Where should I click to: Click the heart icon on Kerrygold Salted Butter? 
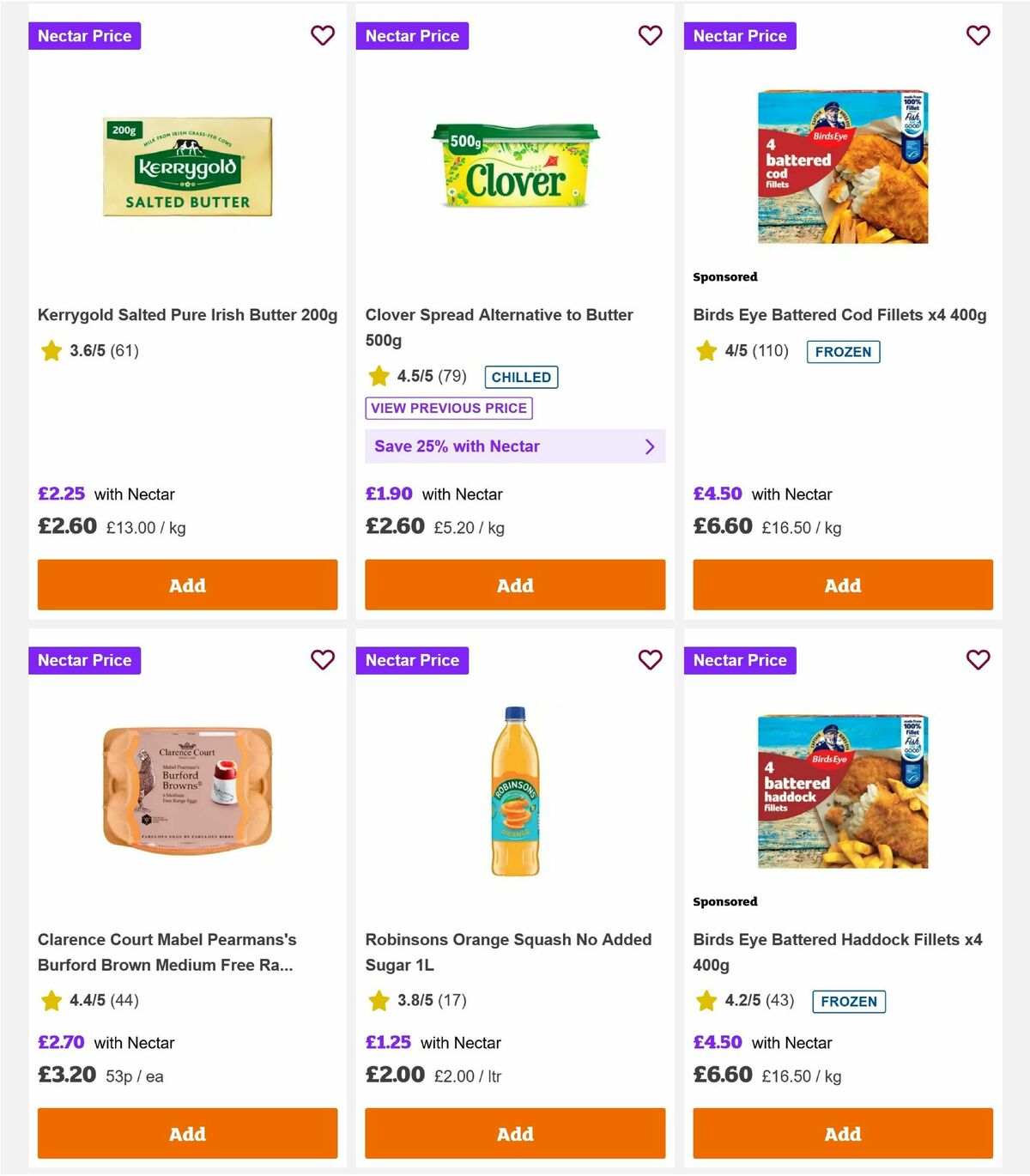pos(323,35)
